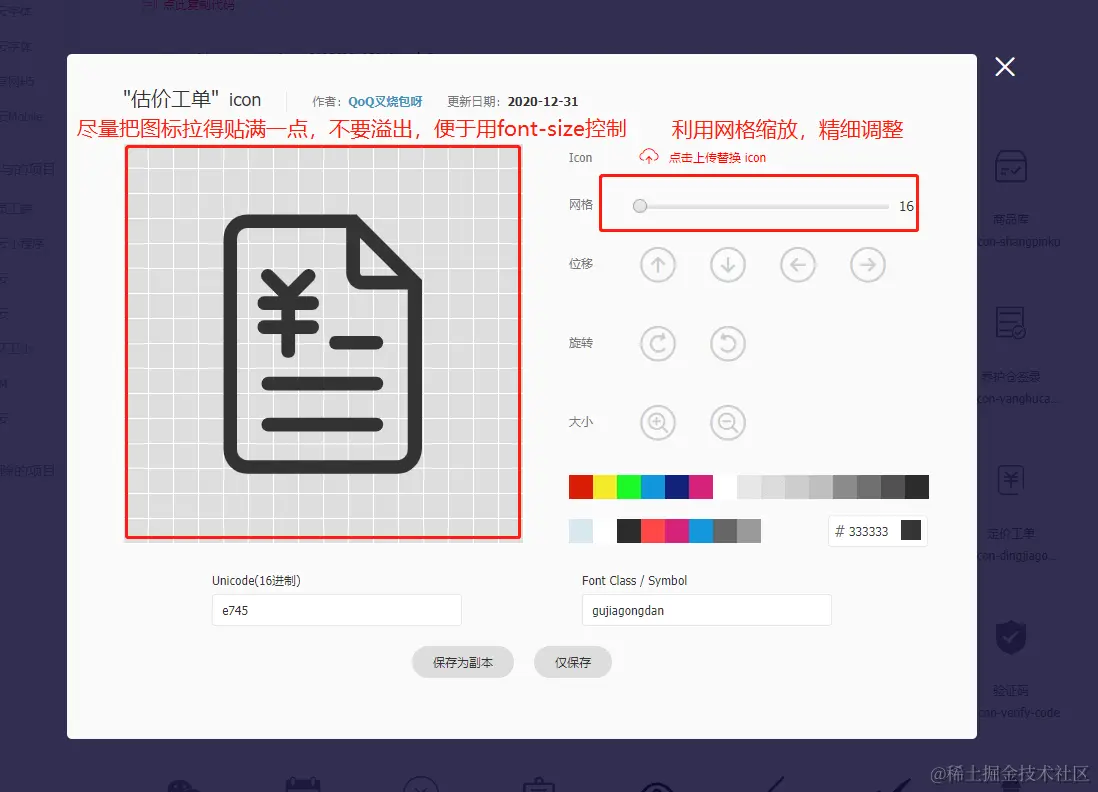1098x792 pixels.
Task: Pick the yellow color swatch
Action: click(x=605, y=487)
